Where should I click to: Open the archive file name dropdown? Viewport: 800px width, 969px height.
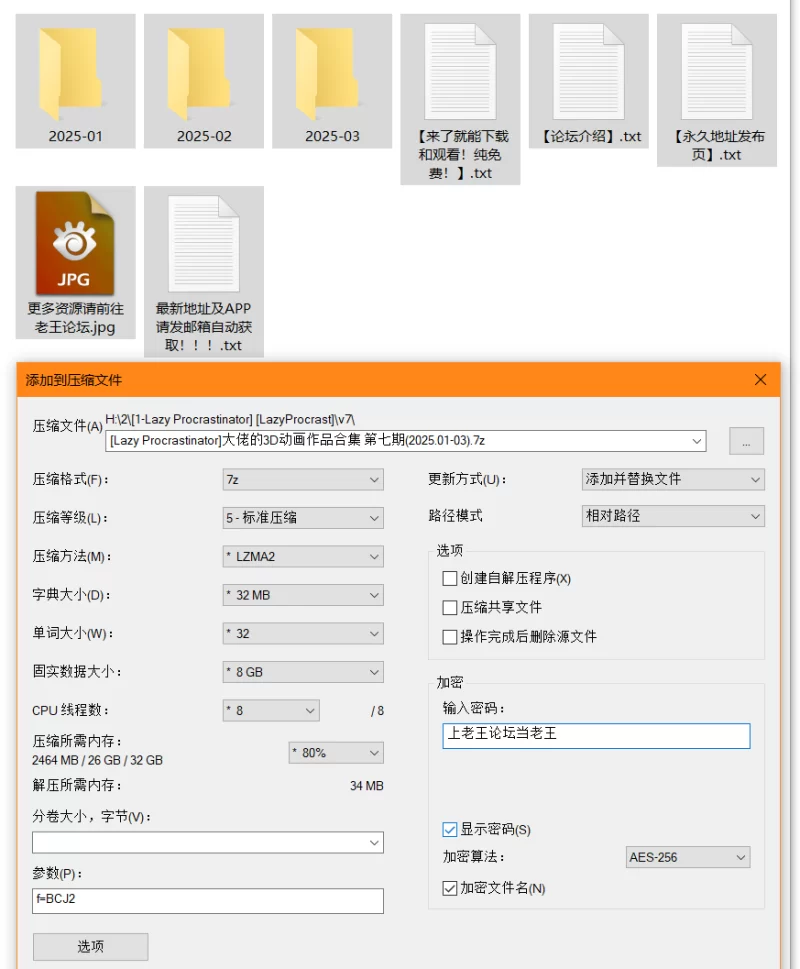tap(697, 441)
